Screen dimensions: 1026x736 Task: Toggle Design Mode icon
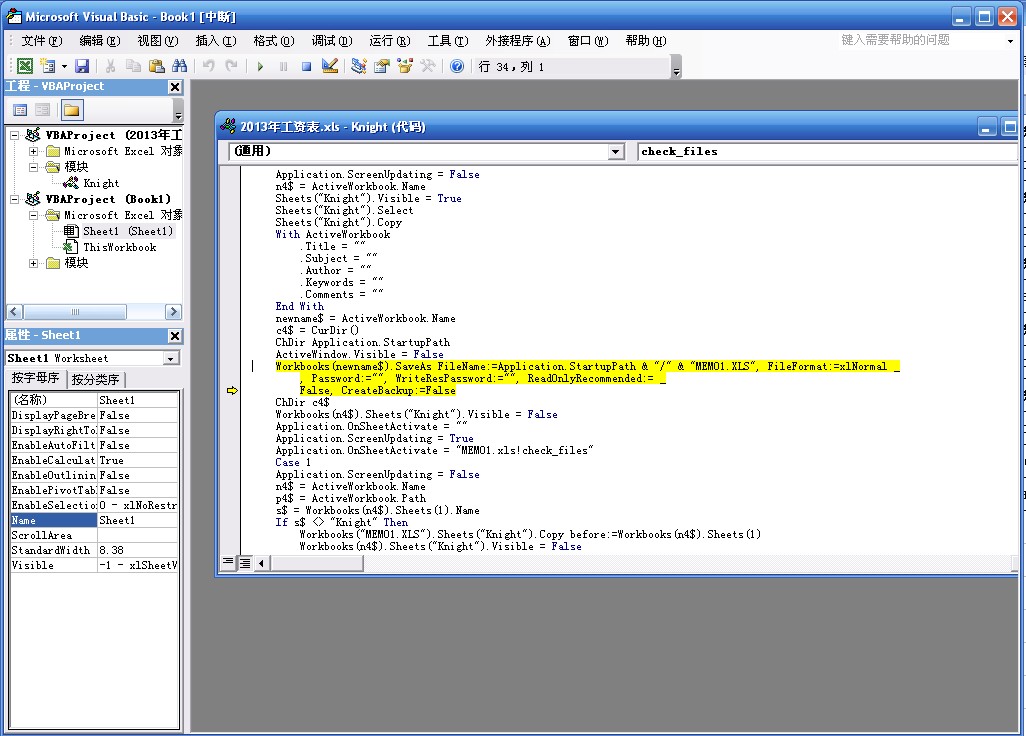[330, 66]
